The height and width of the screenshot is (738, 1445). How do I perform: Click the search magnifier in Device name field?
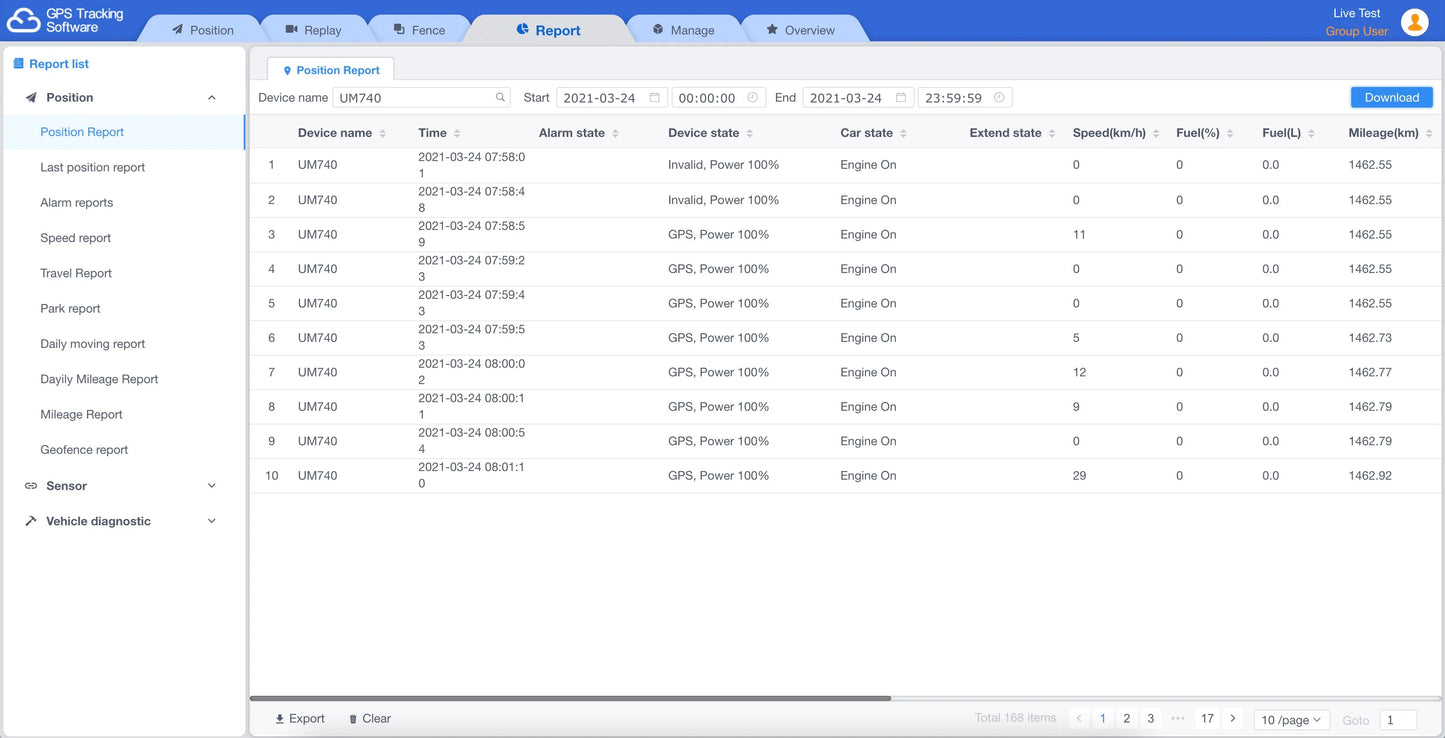click(499, 97)
